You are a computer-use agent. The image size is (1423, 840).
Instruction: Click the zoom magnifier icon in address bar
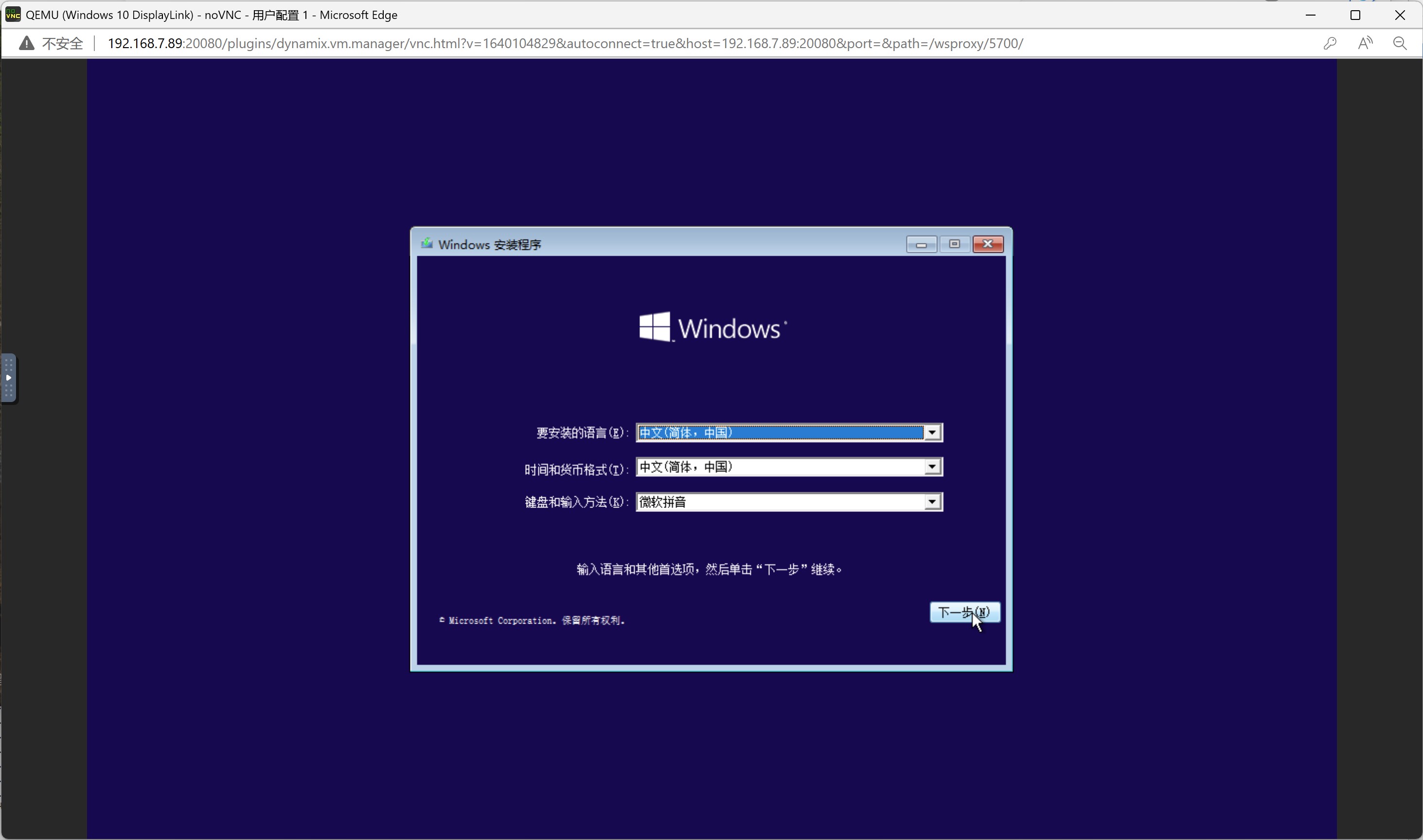point(1400,44)
